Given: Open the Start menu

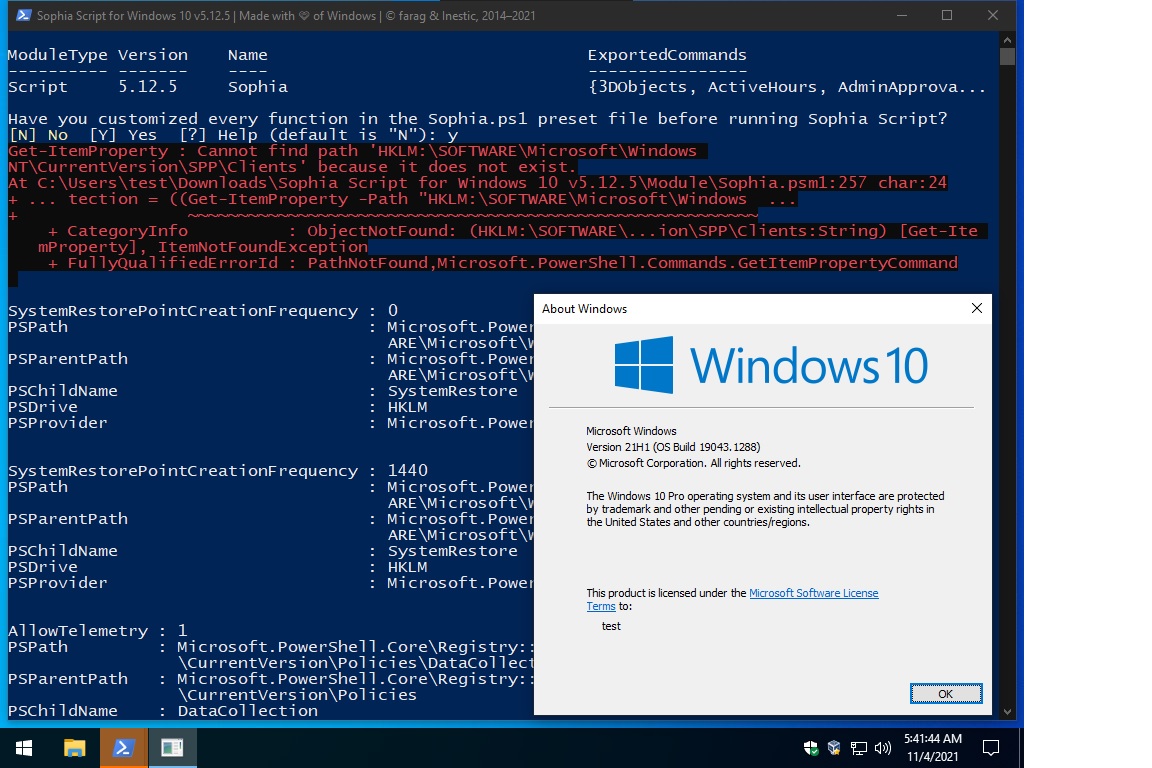Looking at the screenshot, I should (x=22, y=747).
